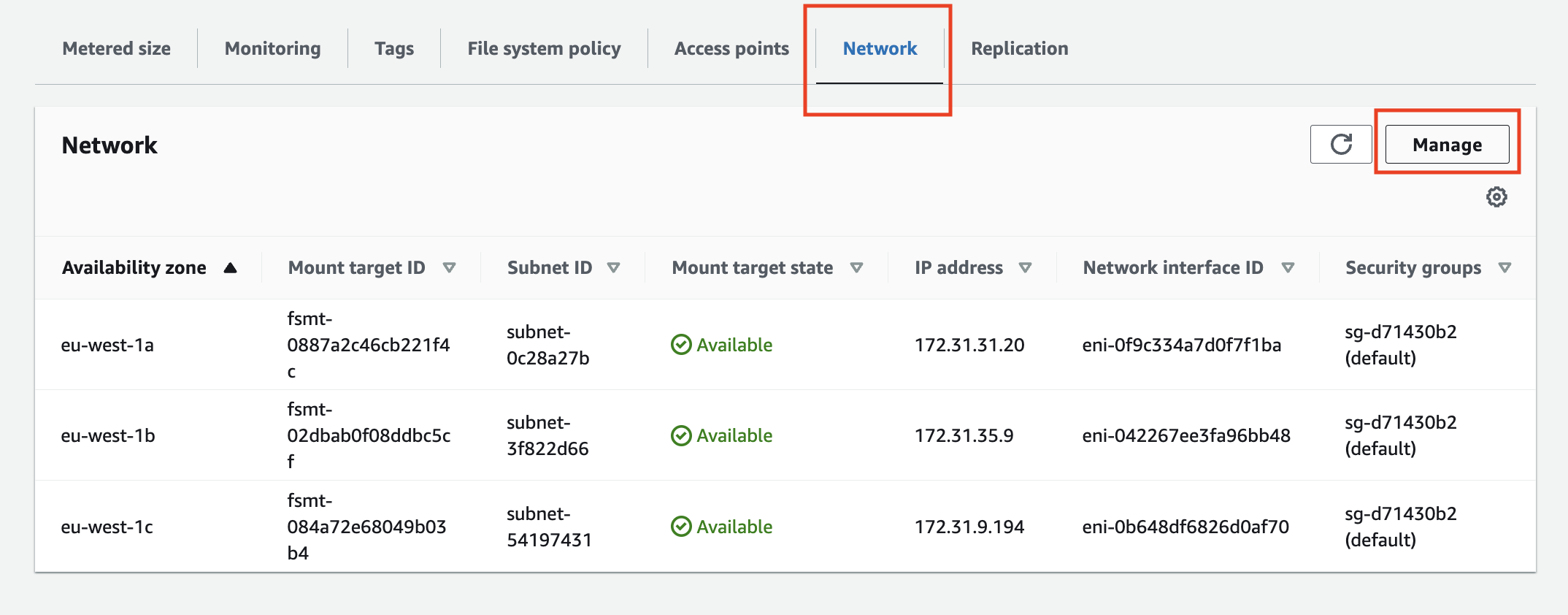Click the Availability zone ascending sort arrow
Viewport: 1568px width, 615px height.
click(x=231, y=268)
